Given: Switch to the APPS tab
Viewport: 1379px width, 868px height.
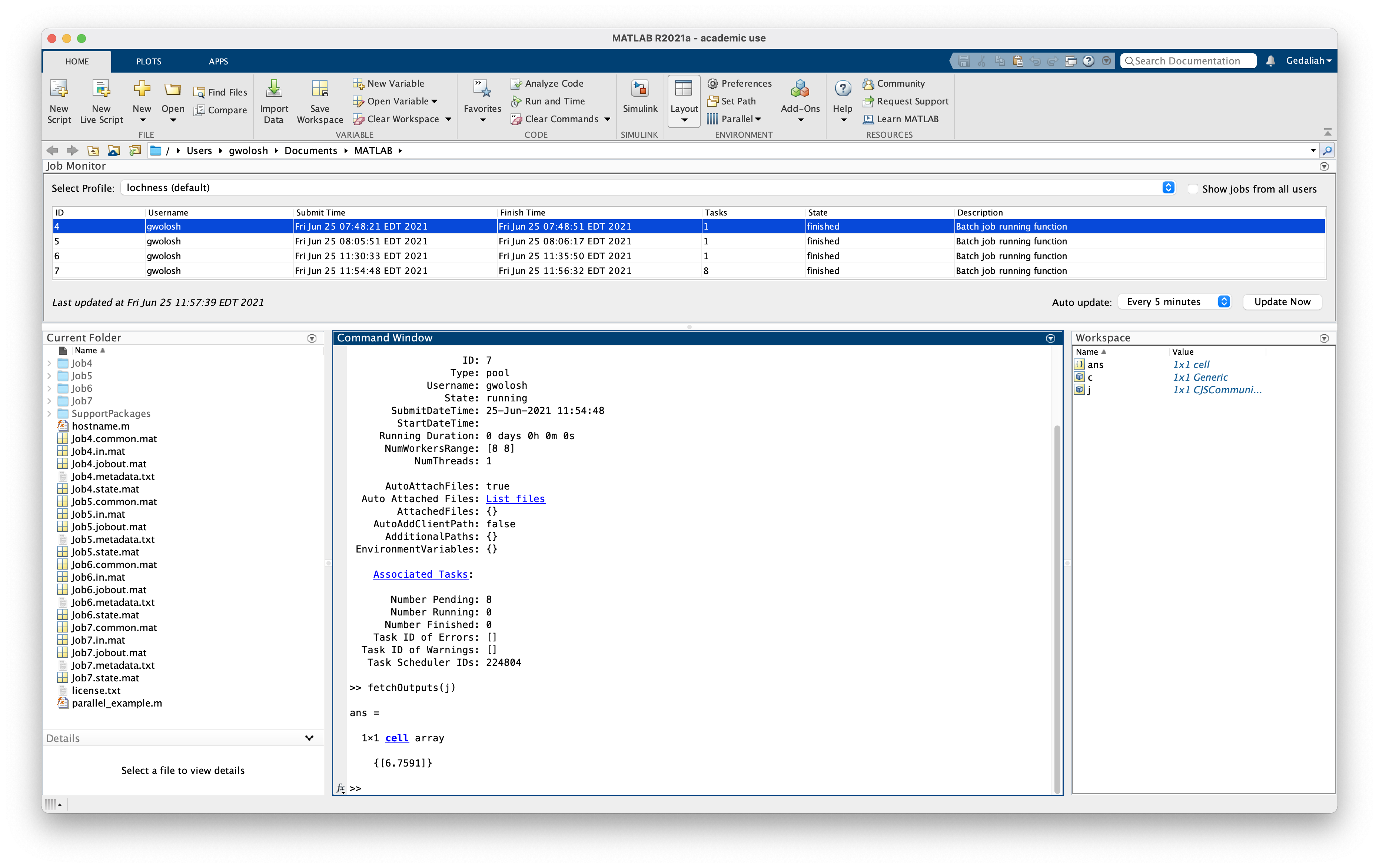Looking at the screenshot, I should [x=218, y=61].
